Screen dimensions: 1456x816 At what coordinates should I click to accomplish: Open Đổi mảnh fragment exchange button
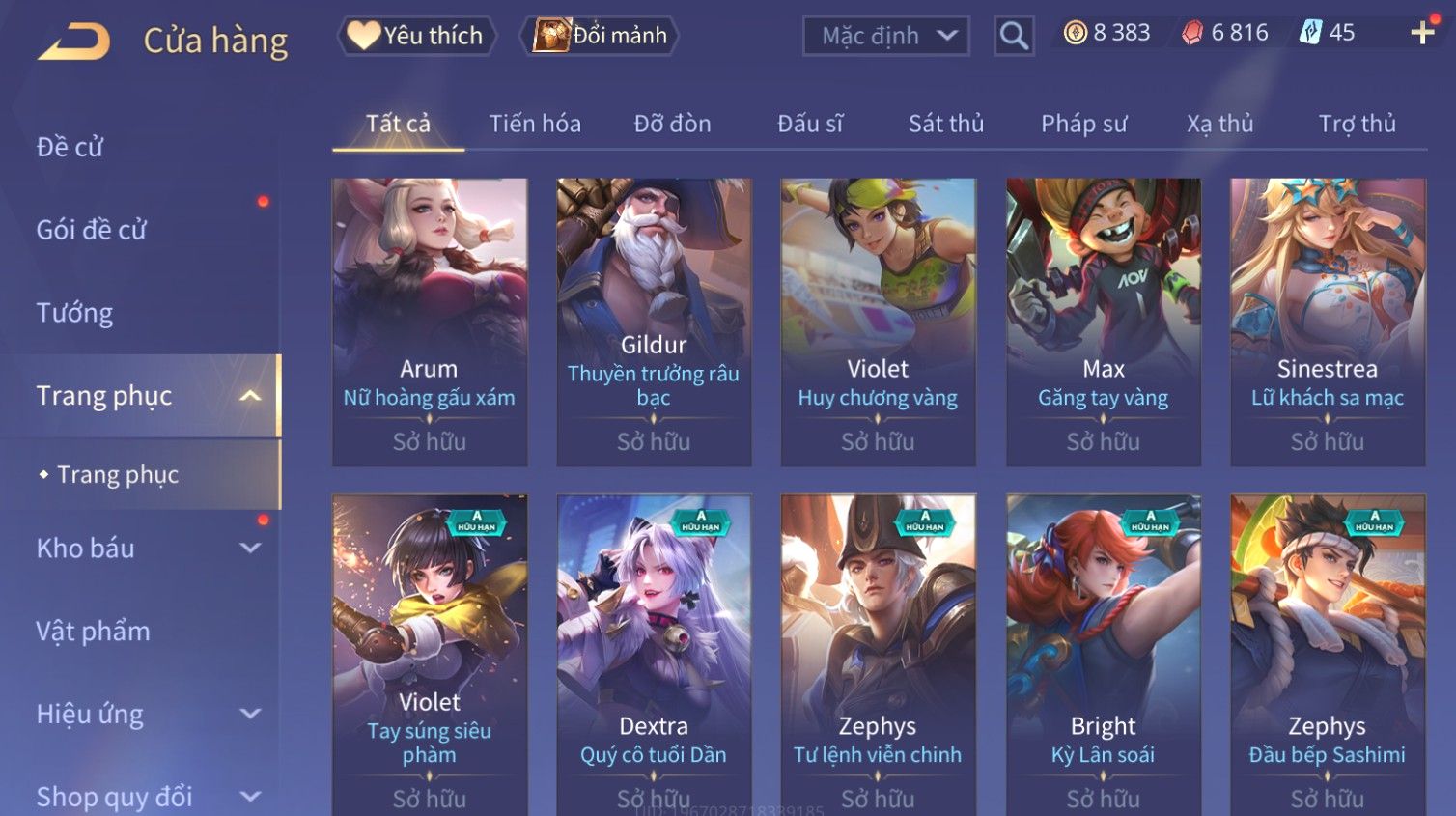point(599,36)
